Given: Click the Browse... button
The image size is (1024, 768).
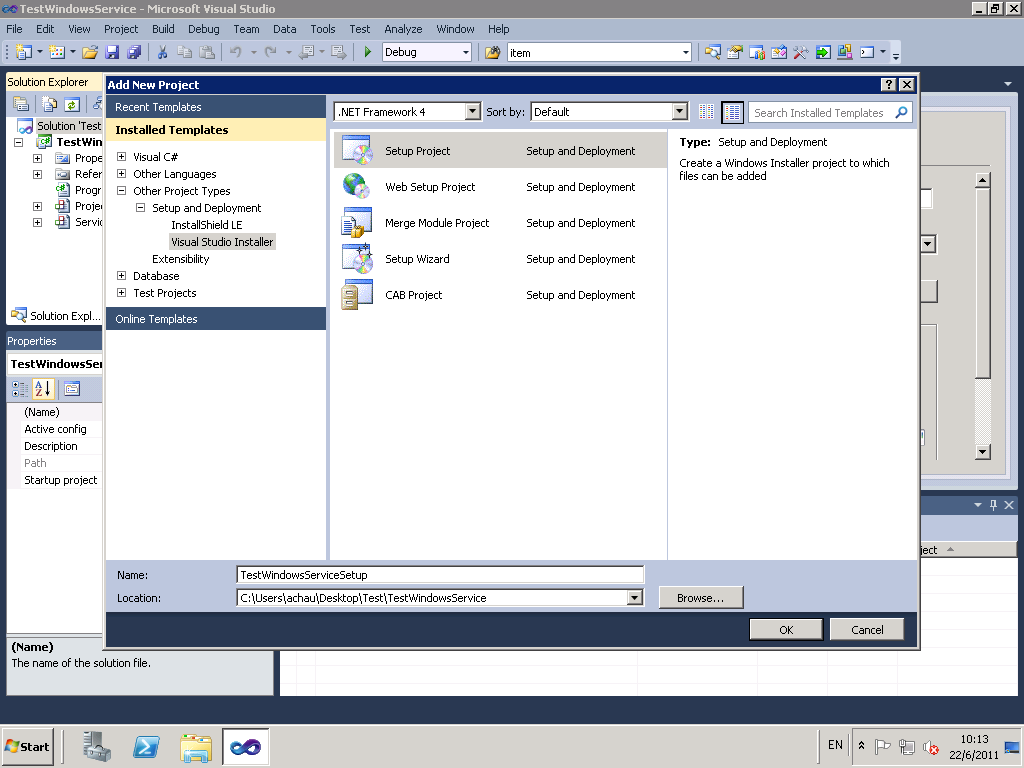Looking at the screenshot, I should (701, 598).
